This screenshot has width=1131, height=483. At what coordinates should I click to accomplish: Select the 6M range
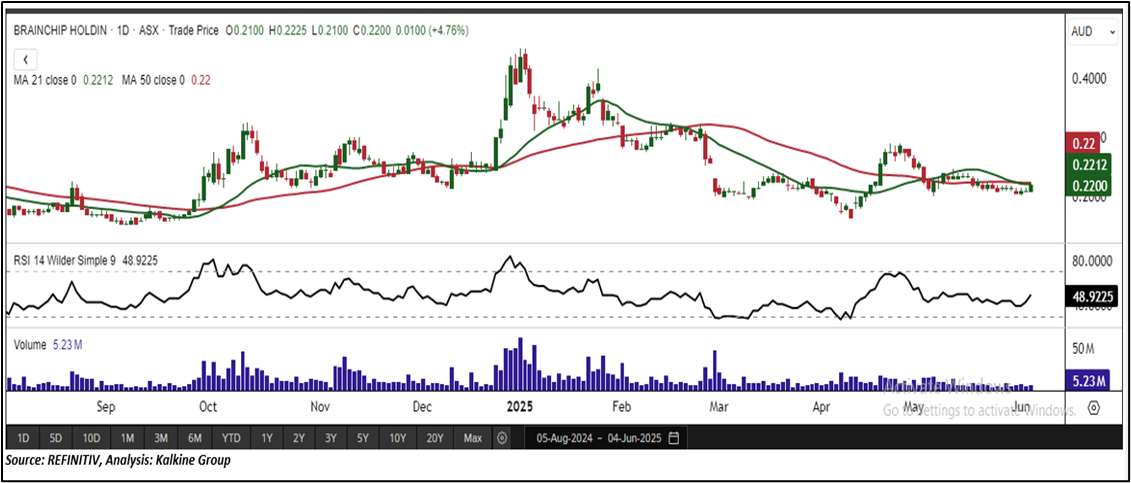tap(195, 438)
